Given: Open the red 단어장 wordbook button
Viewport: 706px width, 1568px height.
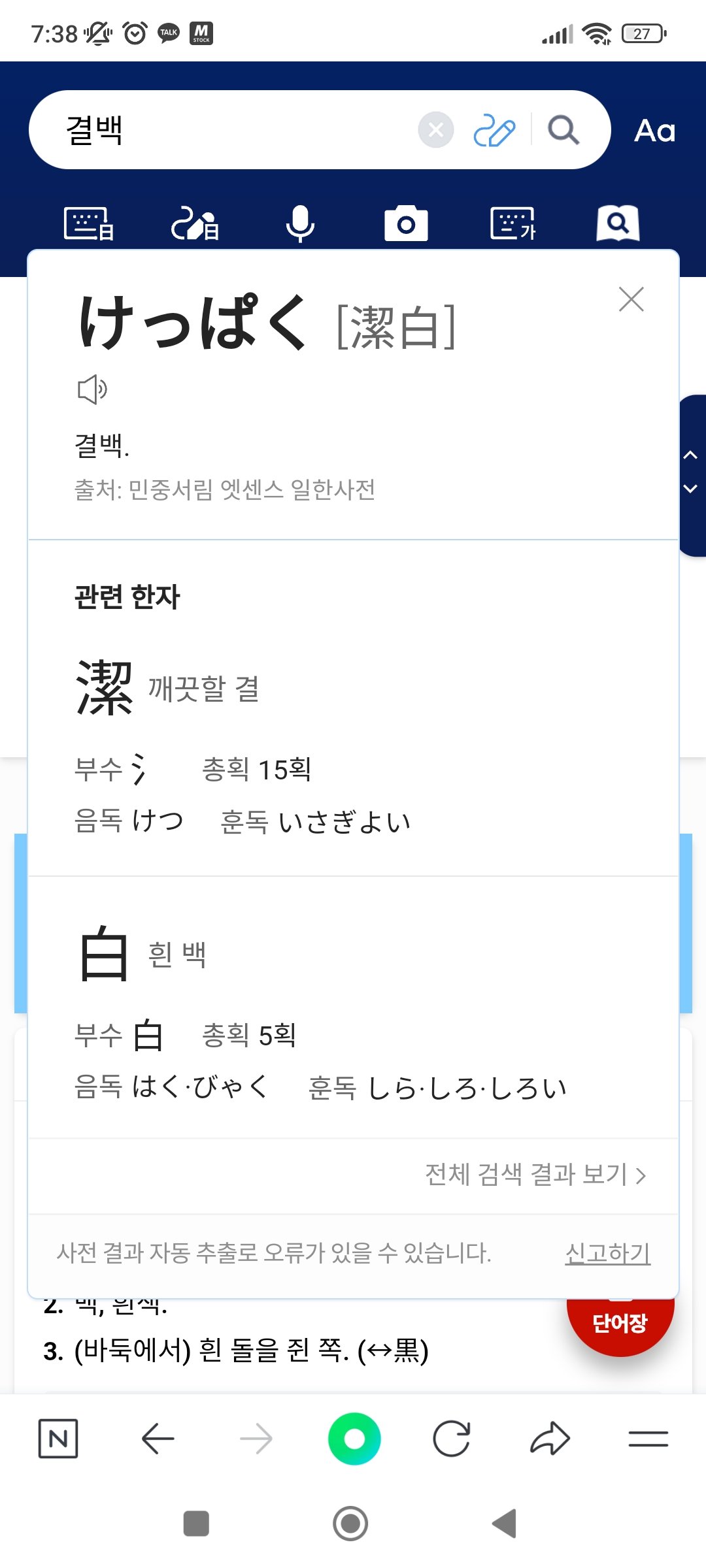Looking at the screenshot, I should pyautogui.click(x=620, y=1324).
